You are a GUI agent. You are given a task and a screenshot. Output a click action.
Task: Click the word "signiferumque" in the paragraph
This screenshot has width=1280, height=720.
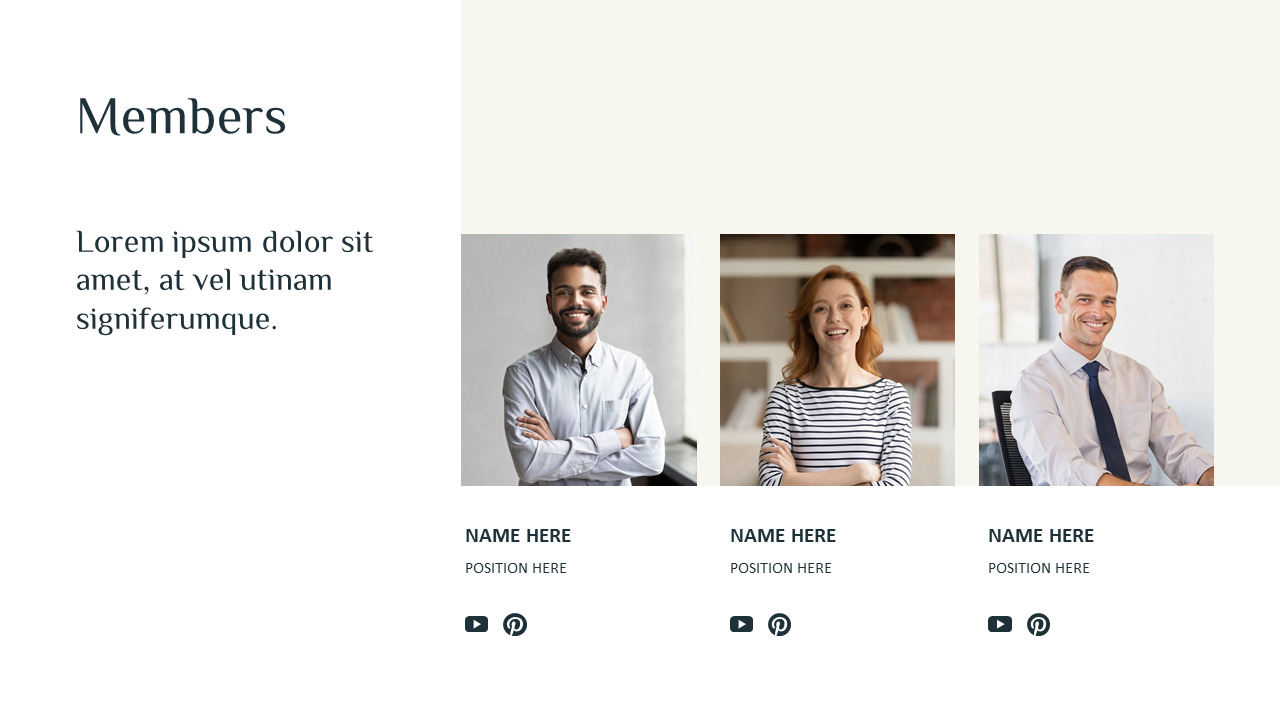pyautogui.click(x=173, y=320)
